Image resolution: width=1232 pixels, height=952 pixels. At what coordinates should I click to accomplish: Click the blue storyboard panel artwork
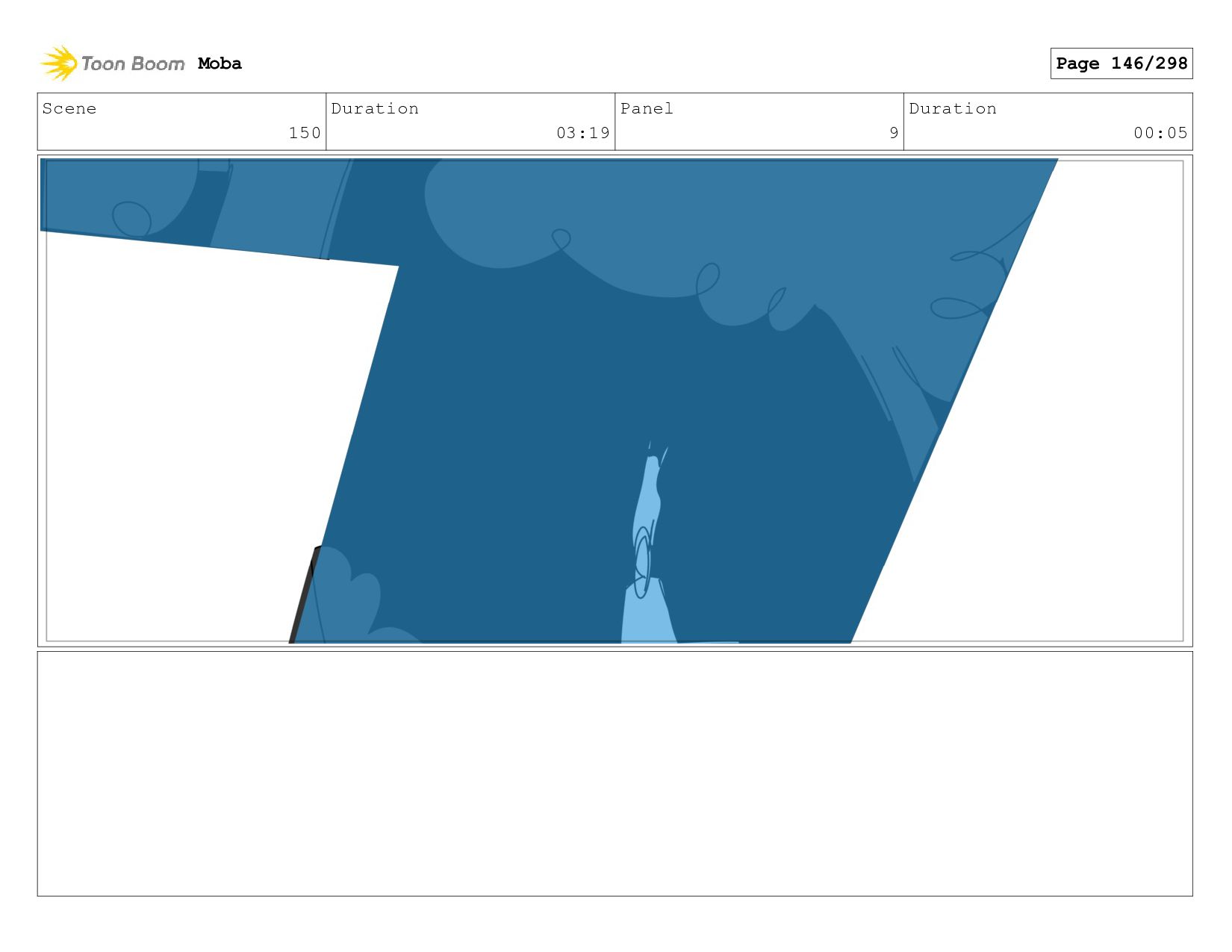[x=615, y=401]
